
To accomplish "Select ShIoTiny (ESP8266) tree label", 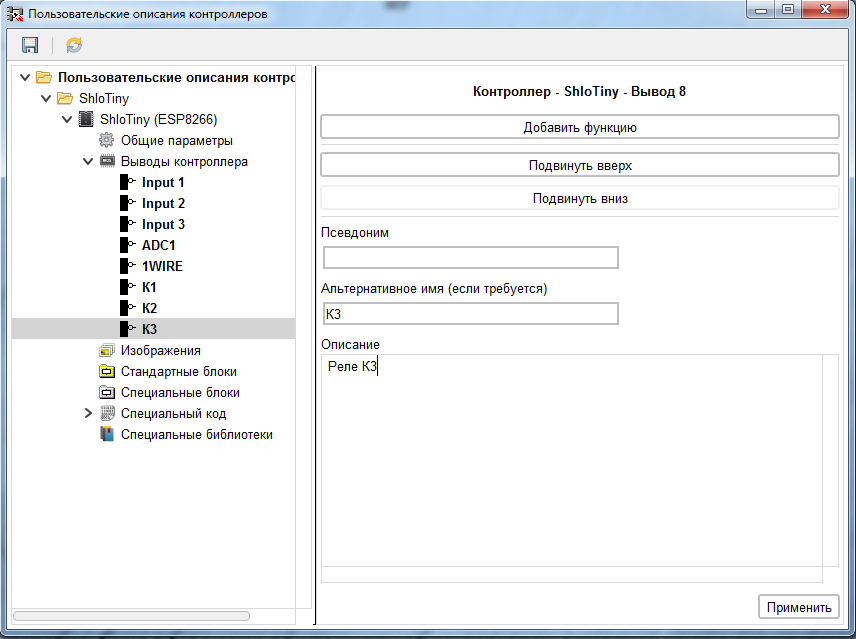I will point(158,120).
